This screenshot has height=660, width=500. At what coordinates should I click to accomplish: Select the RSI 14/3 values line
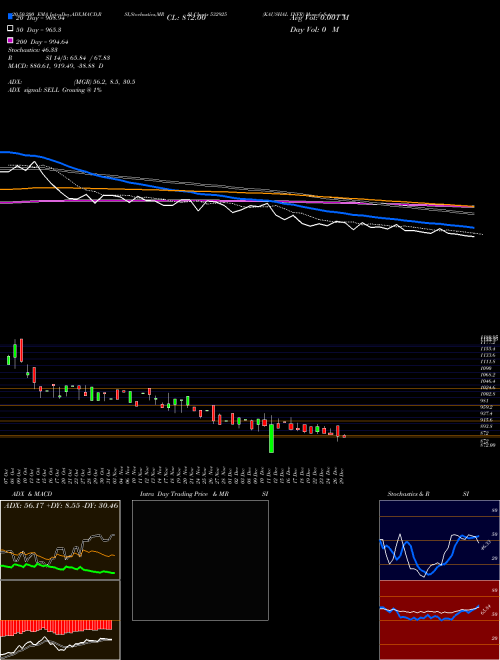[x=59, y=58]
